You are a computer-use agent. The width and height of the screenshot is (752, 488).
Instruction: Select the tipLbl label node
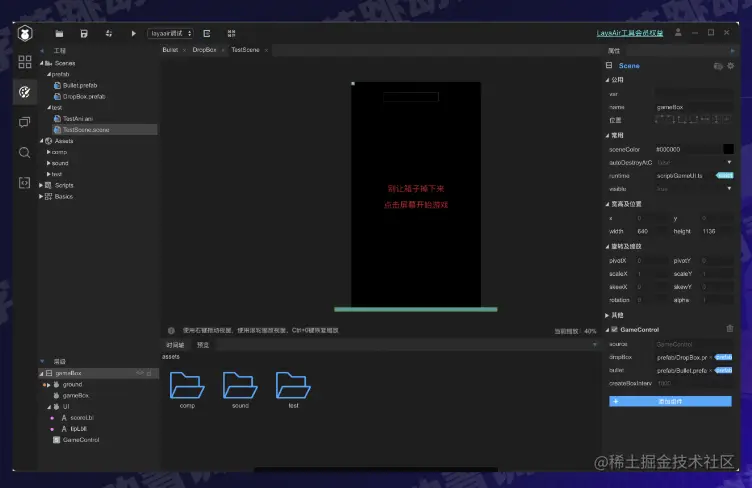coord(79,429)
